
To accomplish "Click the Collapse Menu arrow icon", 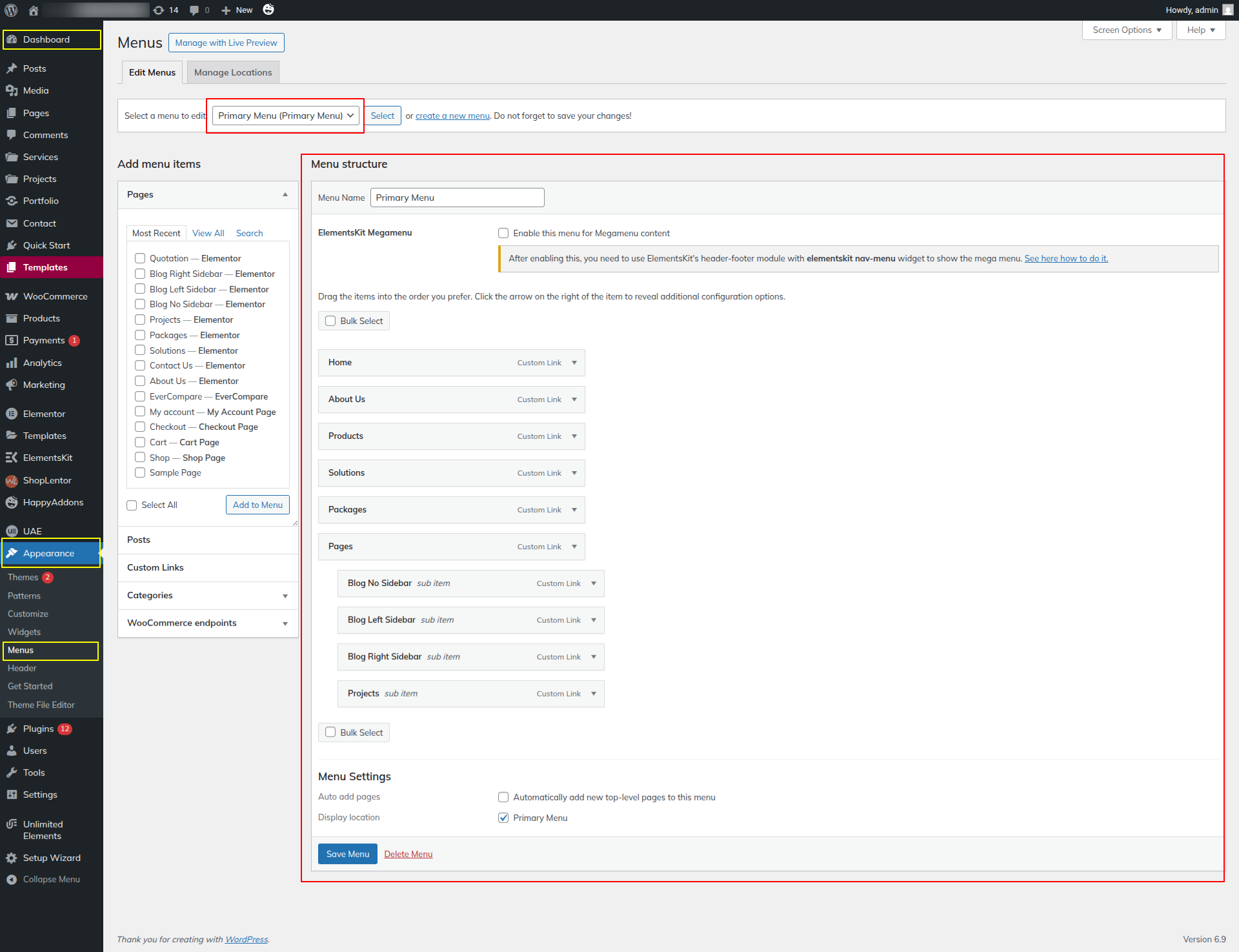I will tap(12, 879).
